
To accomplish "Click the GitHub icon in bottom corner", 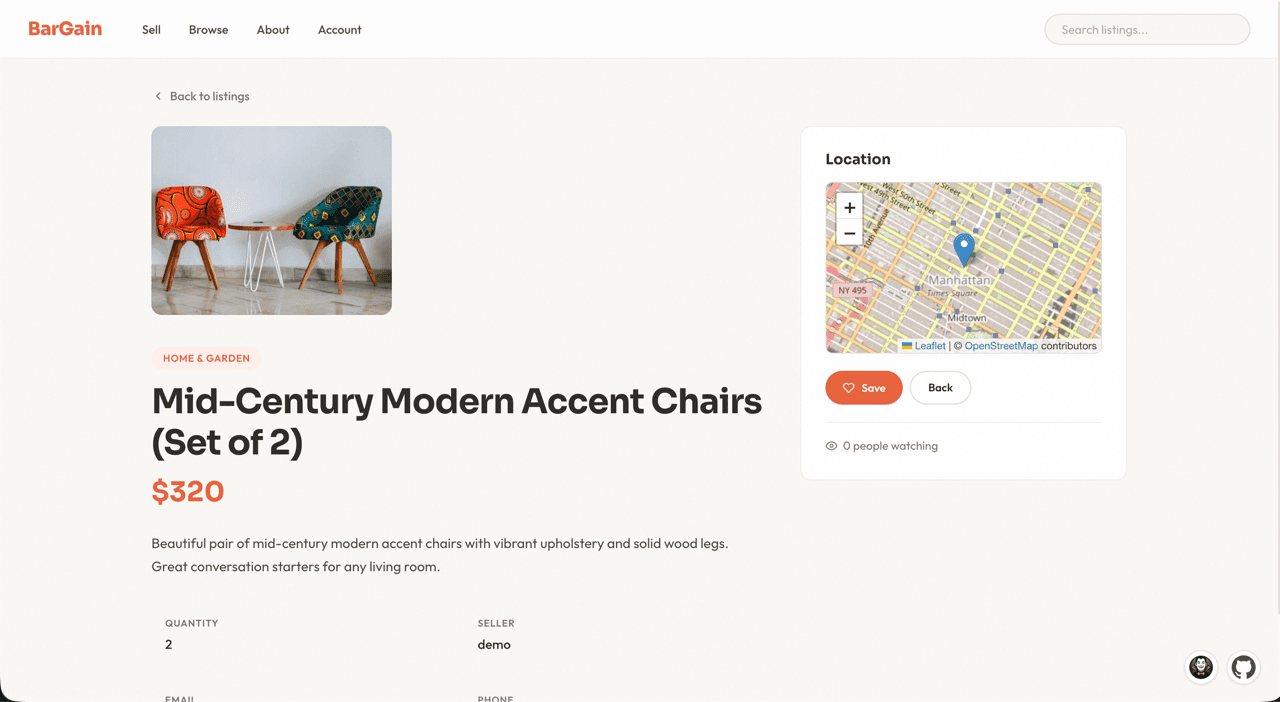I will pyautogui.click(x=1243, y=667).
